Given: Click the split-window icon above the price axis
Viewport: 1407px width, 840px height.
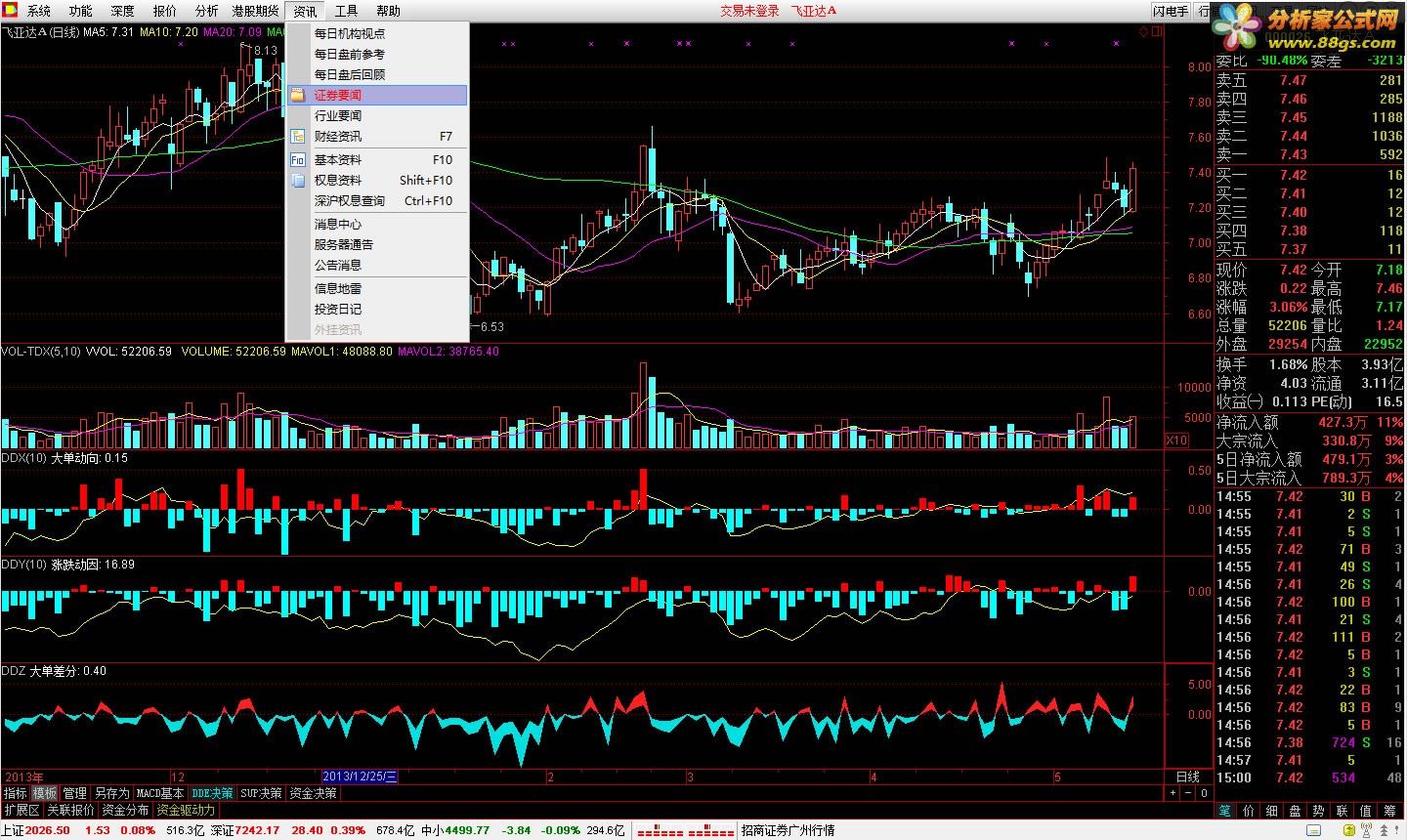Looking at the screenshot, I should 1157,32.
